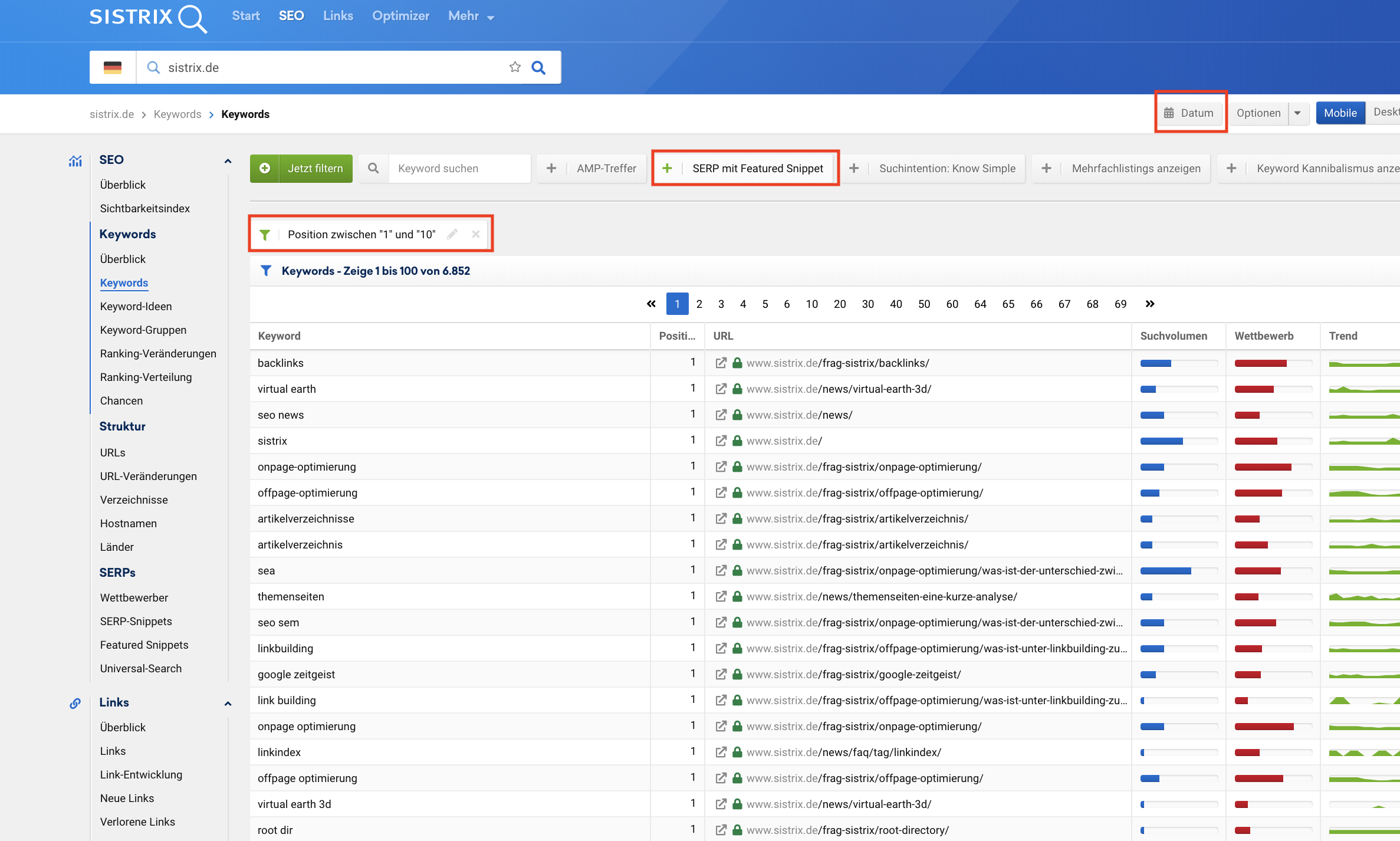
Task: Click the Keyword suchen input field
Action: click(x=460, y=168)
